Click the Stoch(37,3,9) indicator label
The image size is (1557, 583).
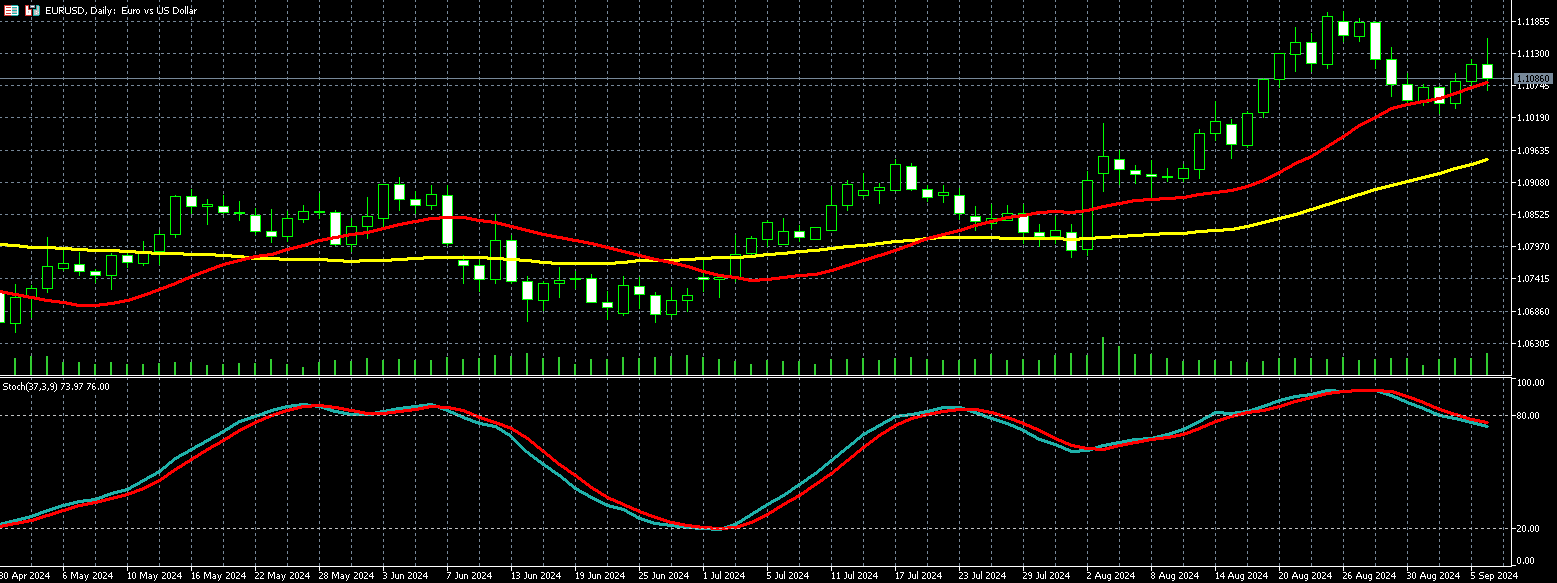(x=56, y=386)
